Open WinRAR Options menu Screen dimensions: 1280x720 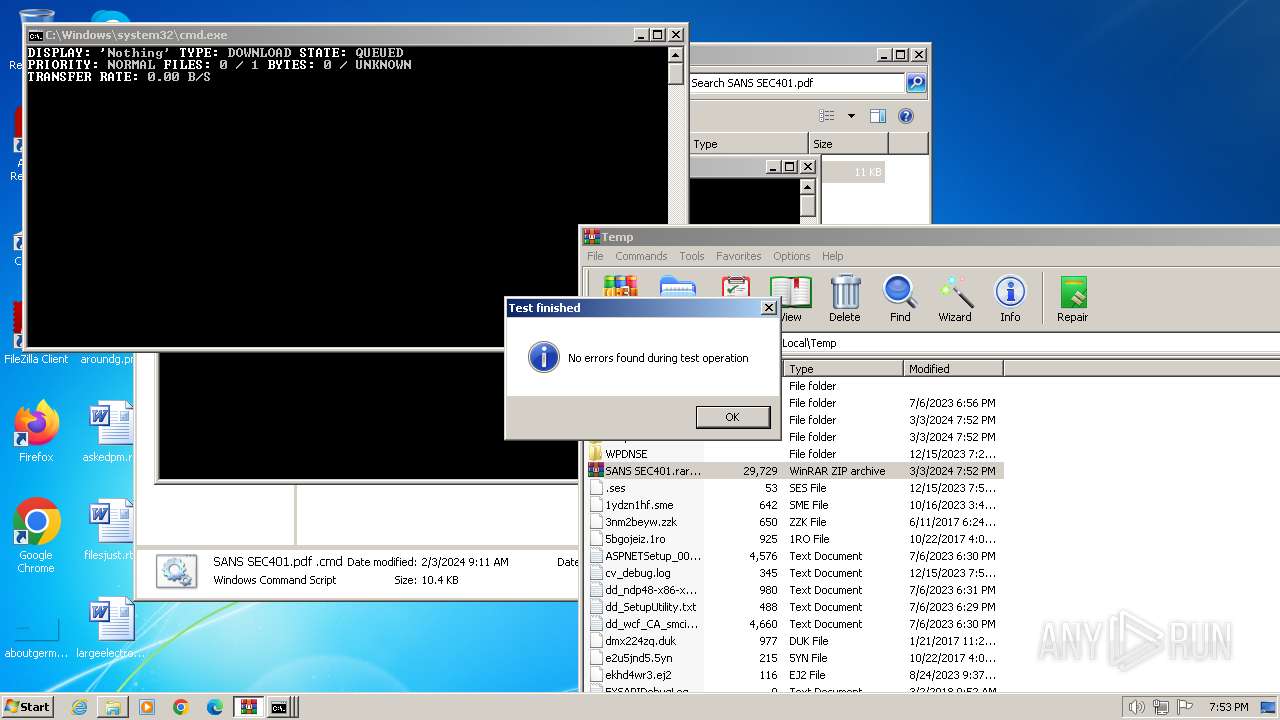point(791,256)
